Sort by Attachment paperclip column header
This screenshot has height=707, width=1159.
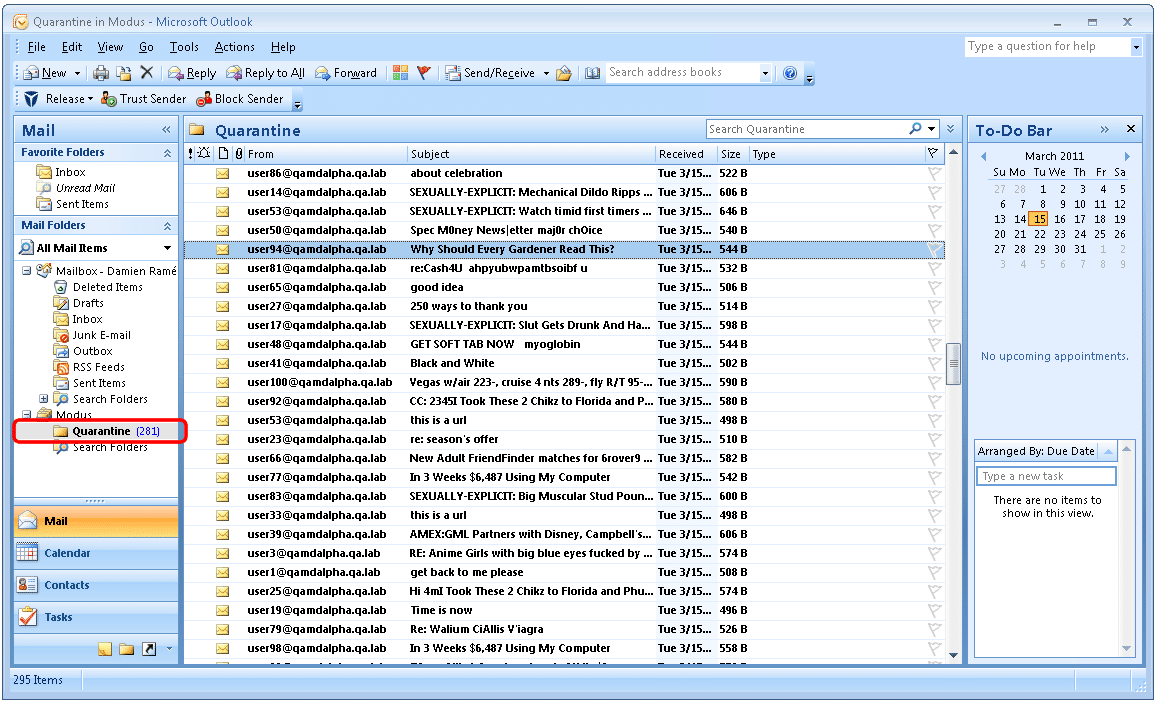click(239, 154)
